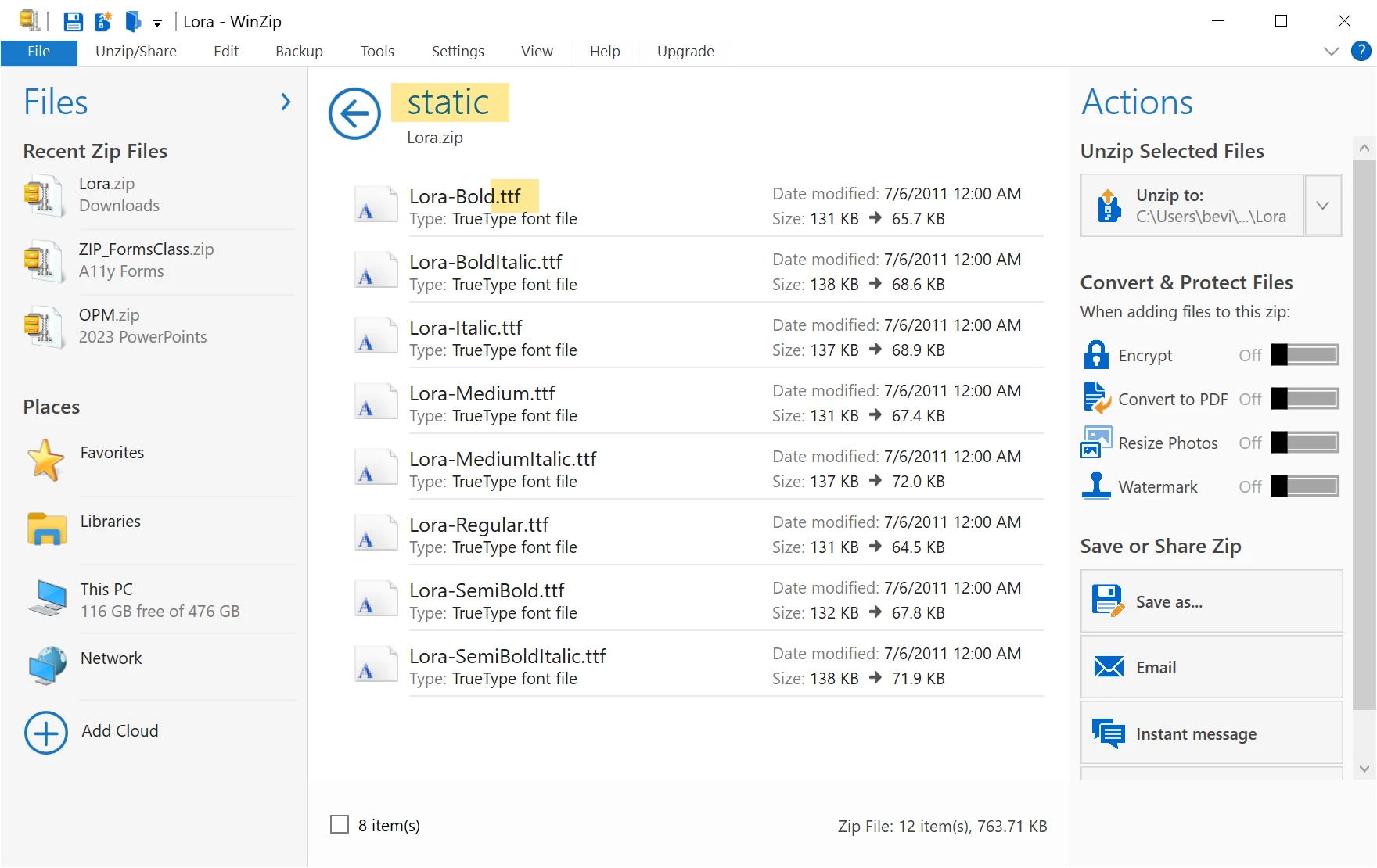Image resolution: width=1377 pixels, height=868 pixels.
Task: Toggle the Resize Photos slider switch
Action: [1305, 443]
